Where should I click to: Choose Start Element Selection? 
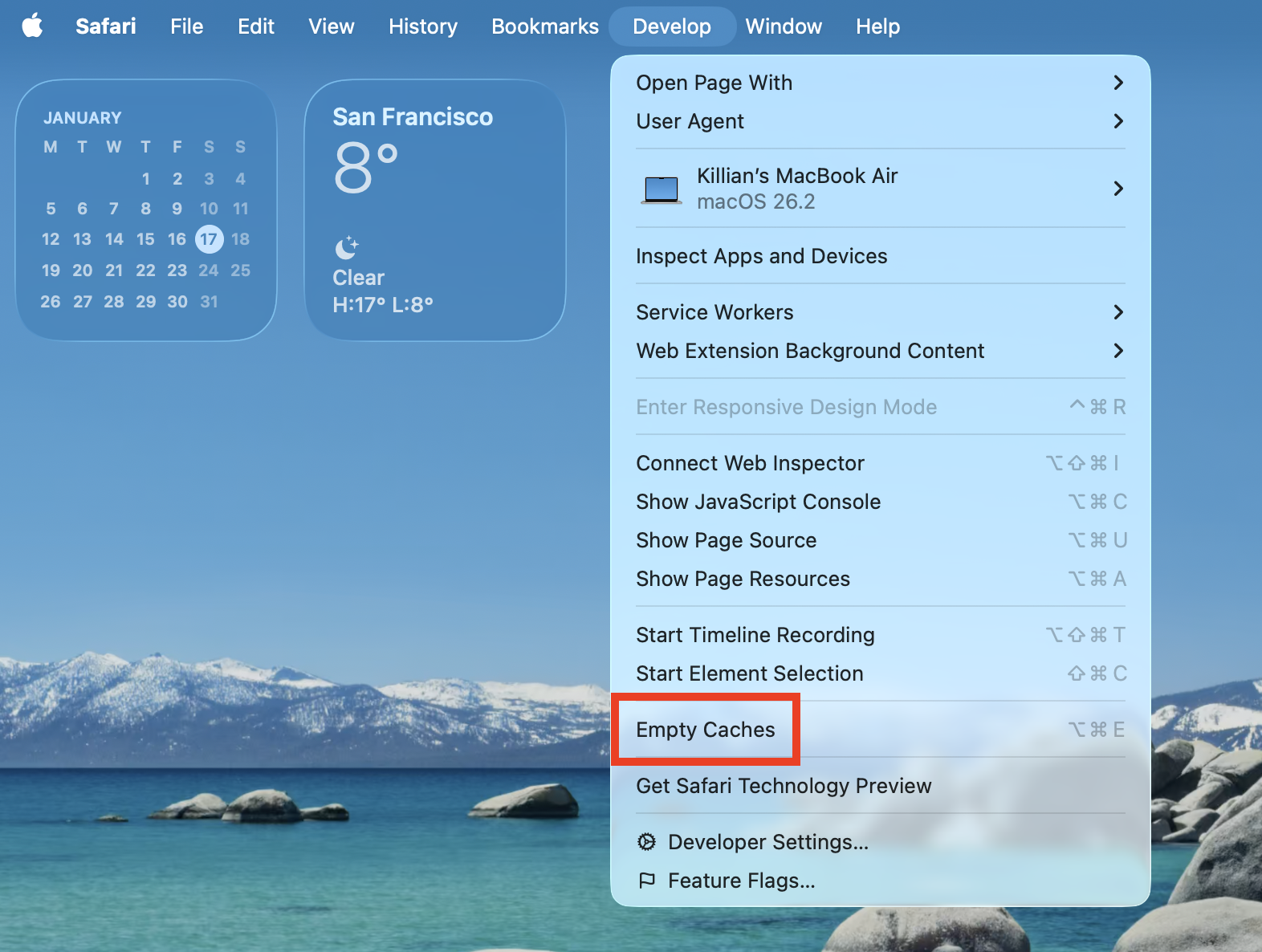[881, 673]
